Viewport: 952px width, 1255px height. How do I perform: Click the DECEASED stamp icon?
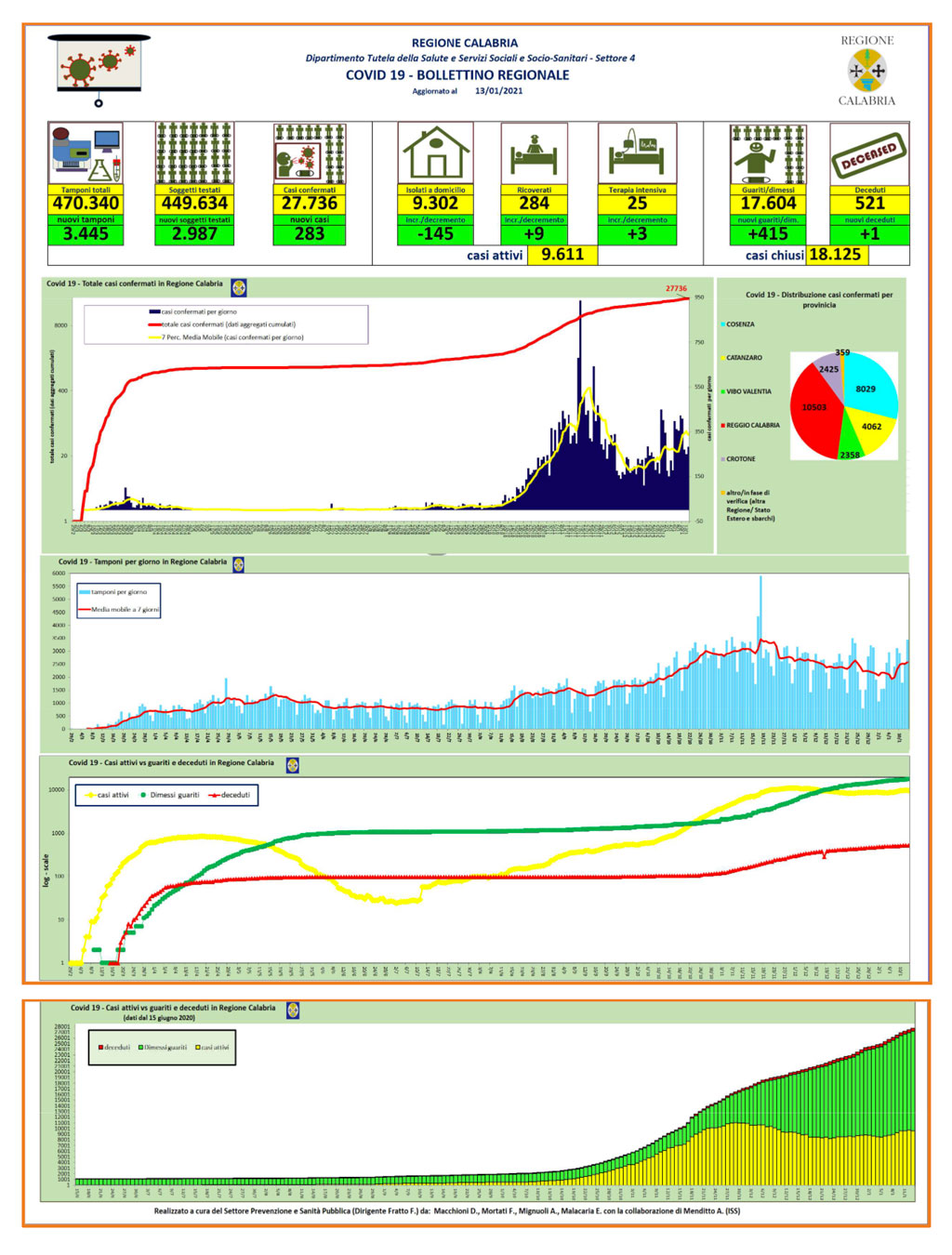870,153
